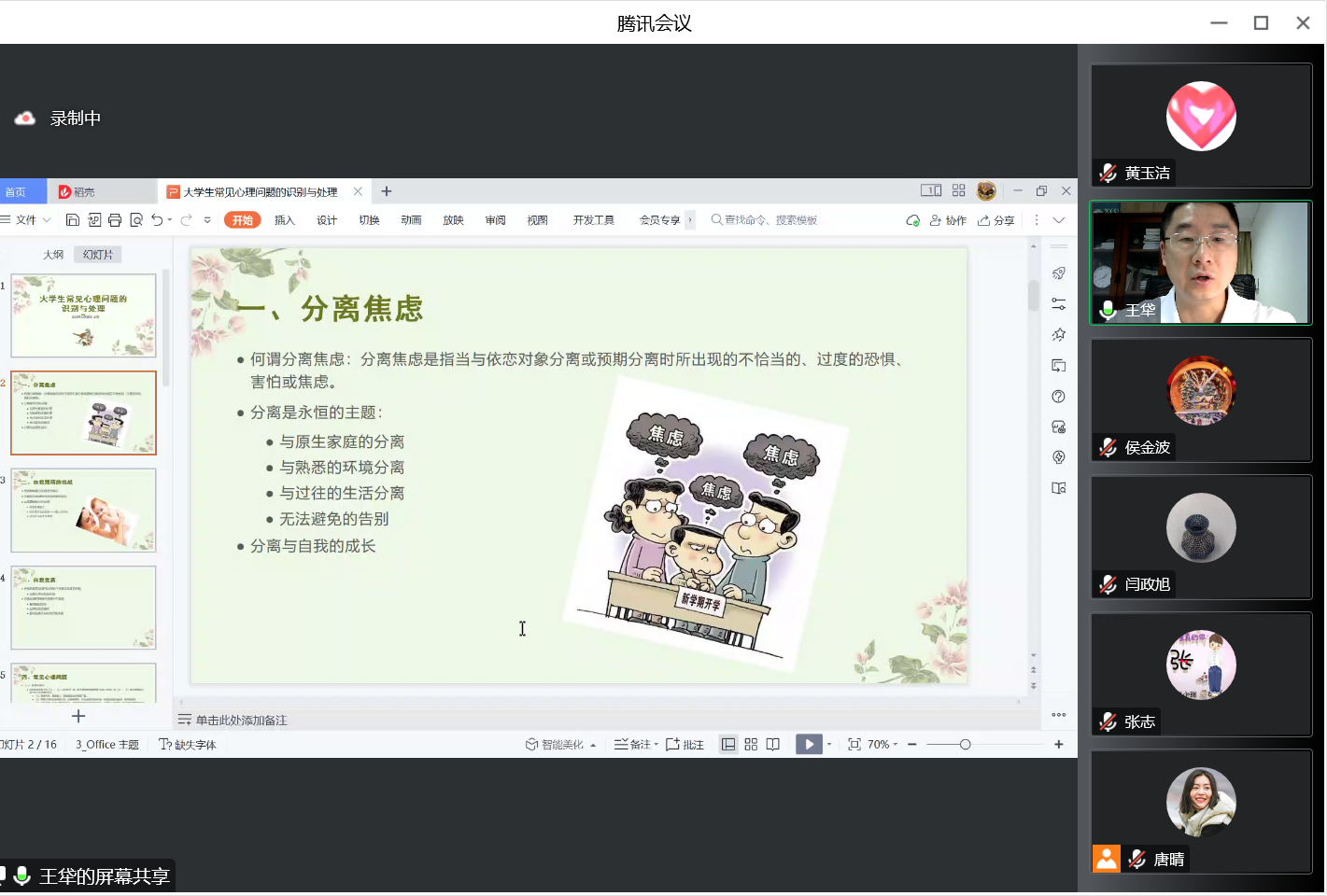The image size is (1327, 896).
Task: Open Print Preview from the quick toolbar
Action: pos(136,220)
